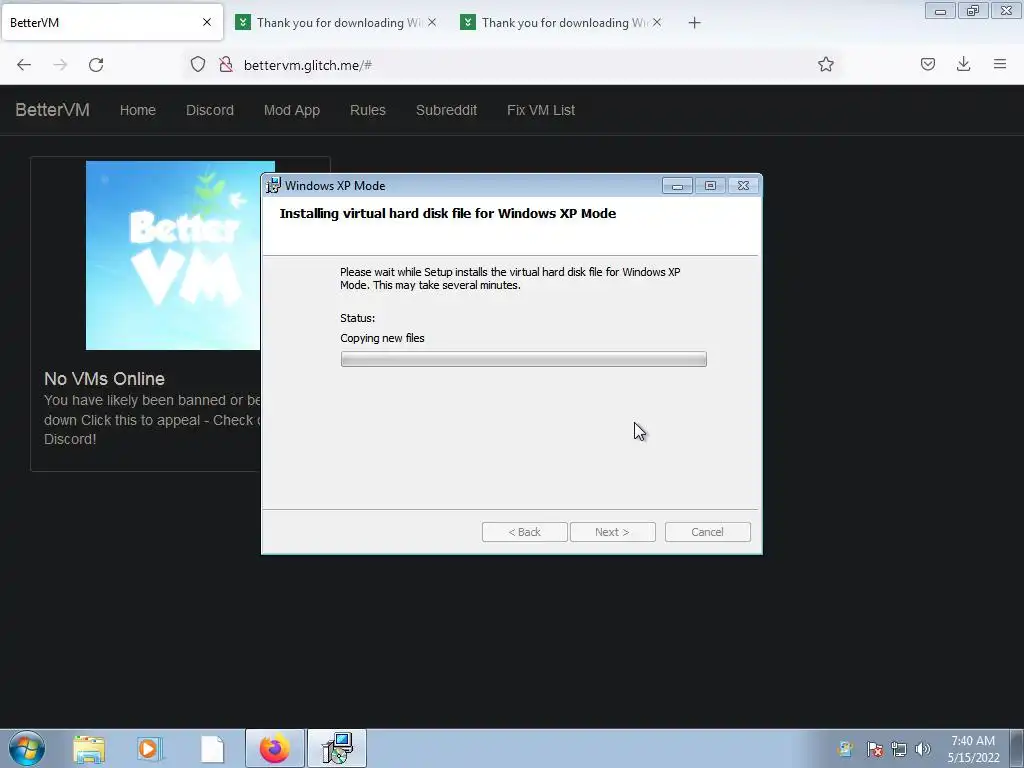Bookmark this page with the star icon
This screenshot has height=768, width=1024.
coord(825,64)
